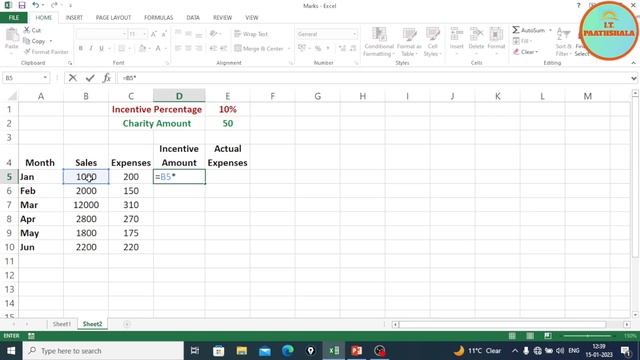640x360 pixels.
Task: Open Cell Styles gallery
Action: click(x=432, y=42)
